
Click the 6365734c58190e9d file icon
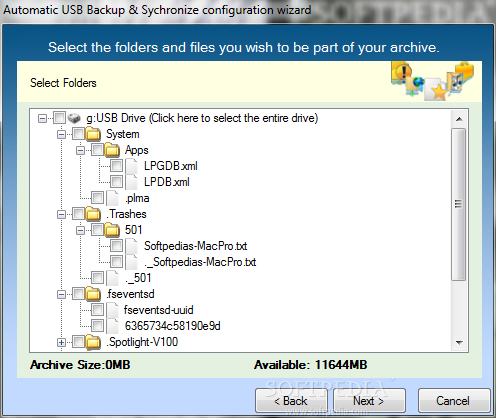pos(112,326)
